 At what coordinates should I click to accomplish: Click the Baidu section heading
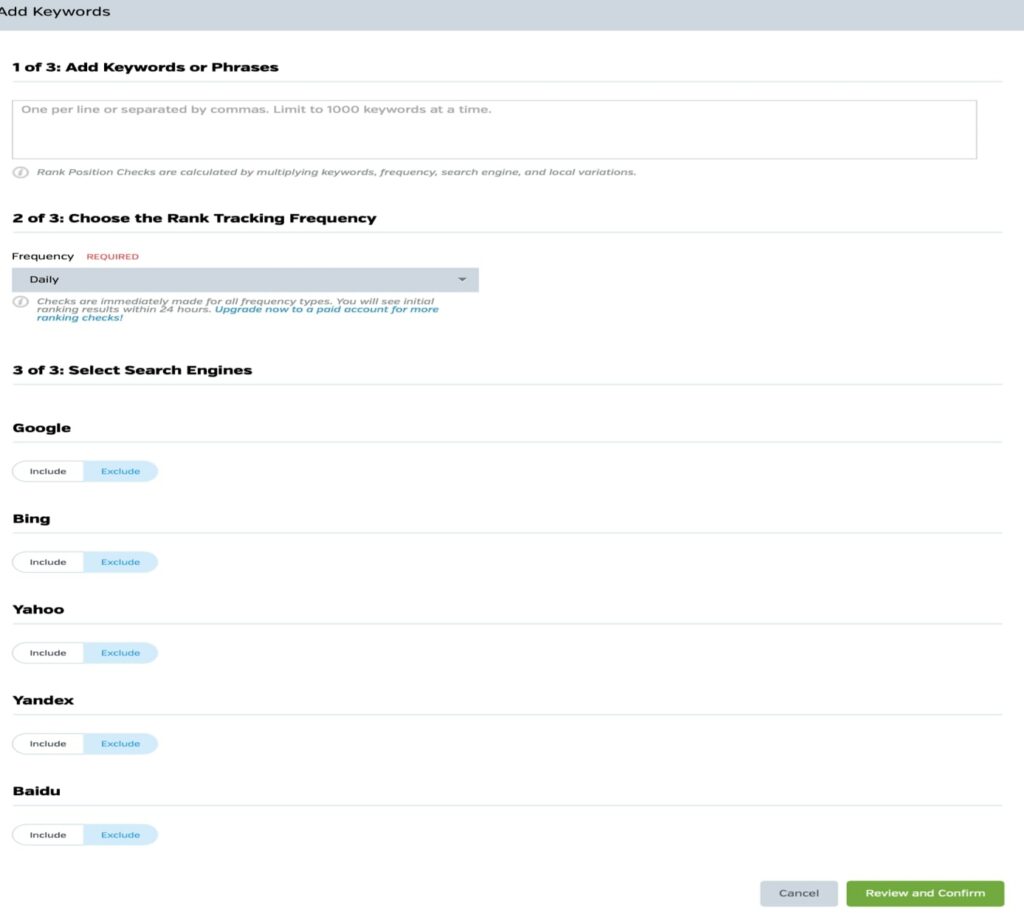tap(37, 791)
